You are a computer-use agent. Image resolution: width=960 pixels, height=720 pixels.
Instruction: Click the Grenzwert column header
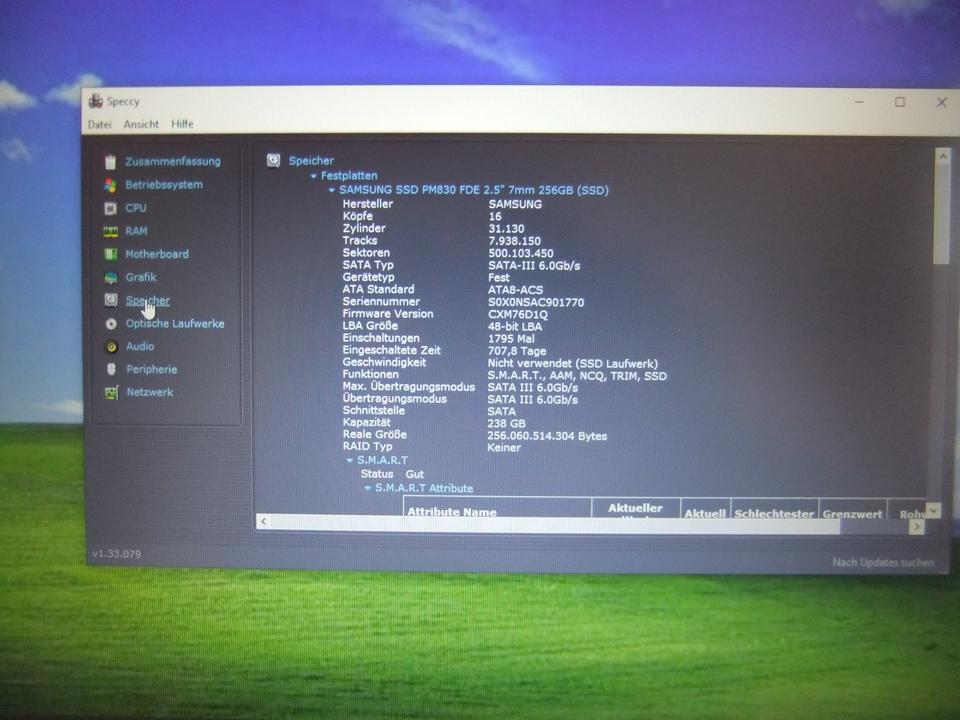point(852,514)
